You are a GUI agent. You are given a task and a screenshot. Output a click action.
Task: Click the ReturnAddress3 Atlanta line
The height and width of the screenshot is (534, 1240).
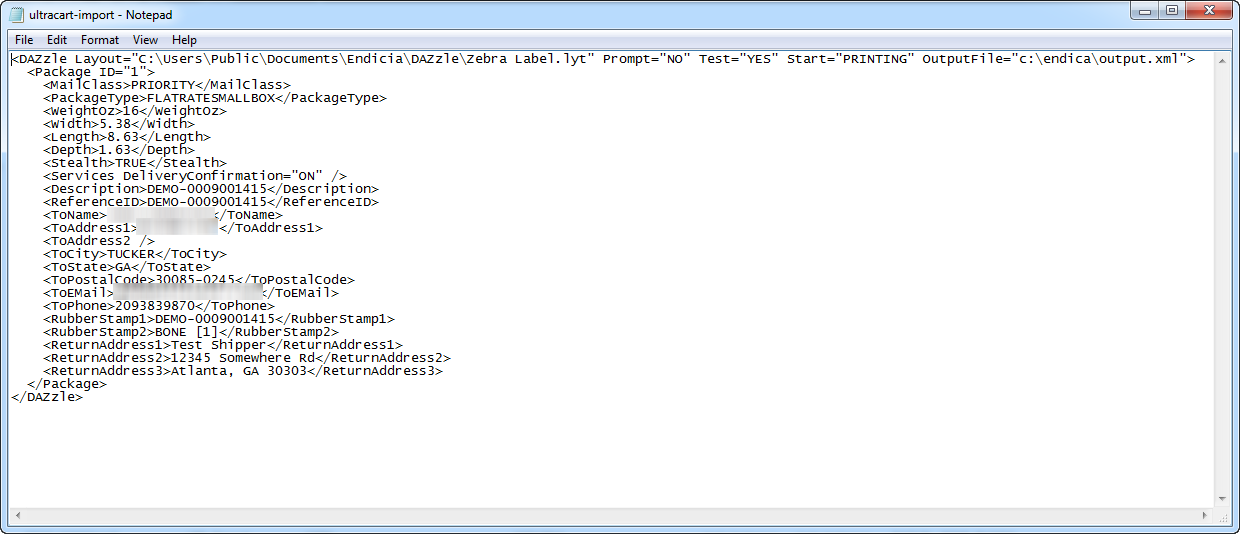tap(243, 371)
